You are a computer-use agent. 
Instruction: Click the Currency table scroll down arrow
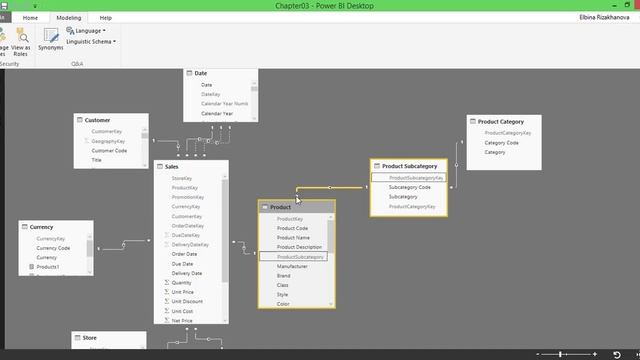(x=89, y=272)
